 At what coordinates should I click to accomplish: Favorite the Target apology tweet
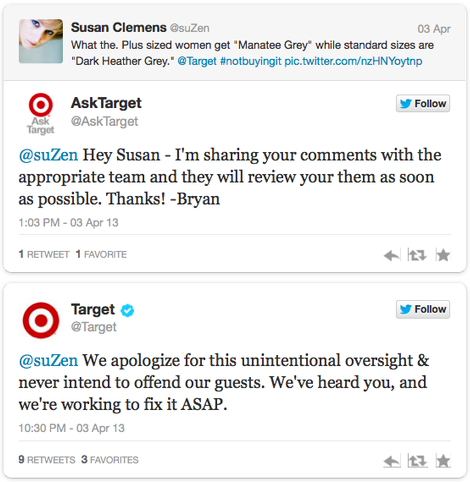443,461
